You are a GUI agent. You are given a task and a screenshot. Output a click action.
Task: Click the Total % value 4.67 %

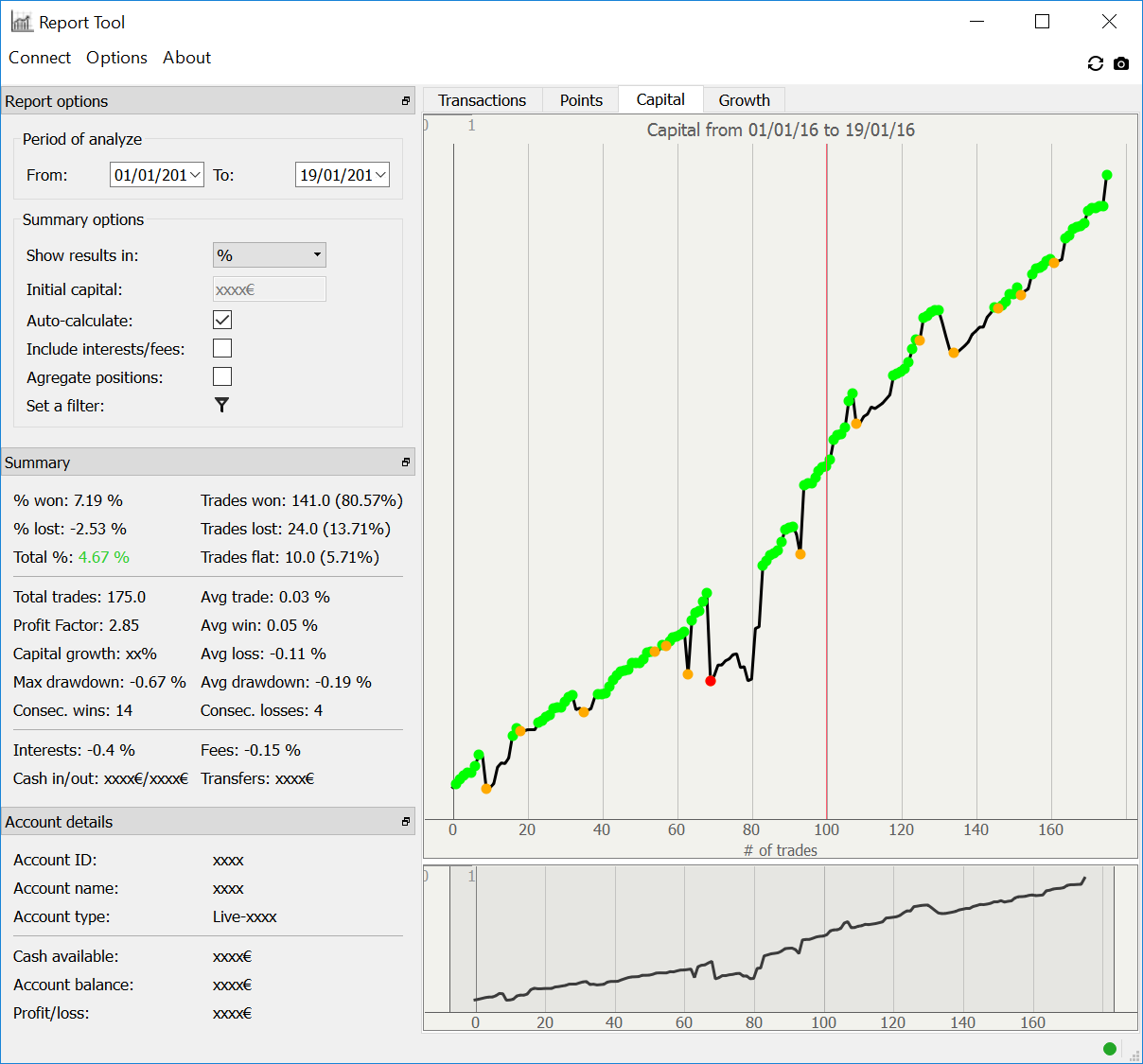click(x=104, y=557)
